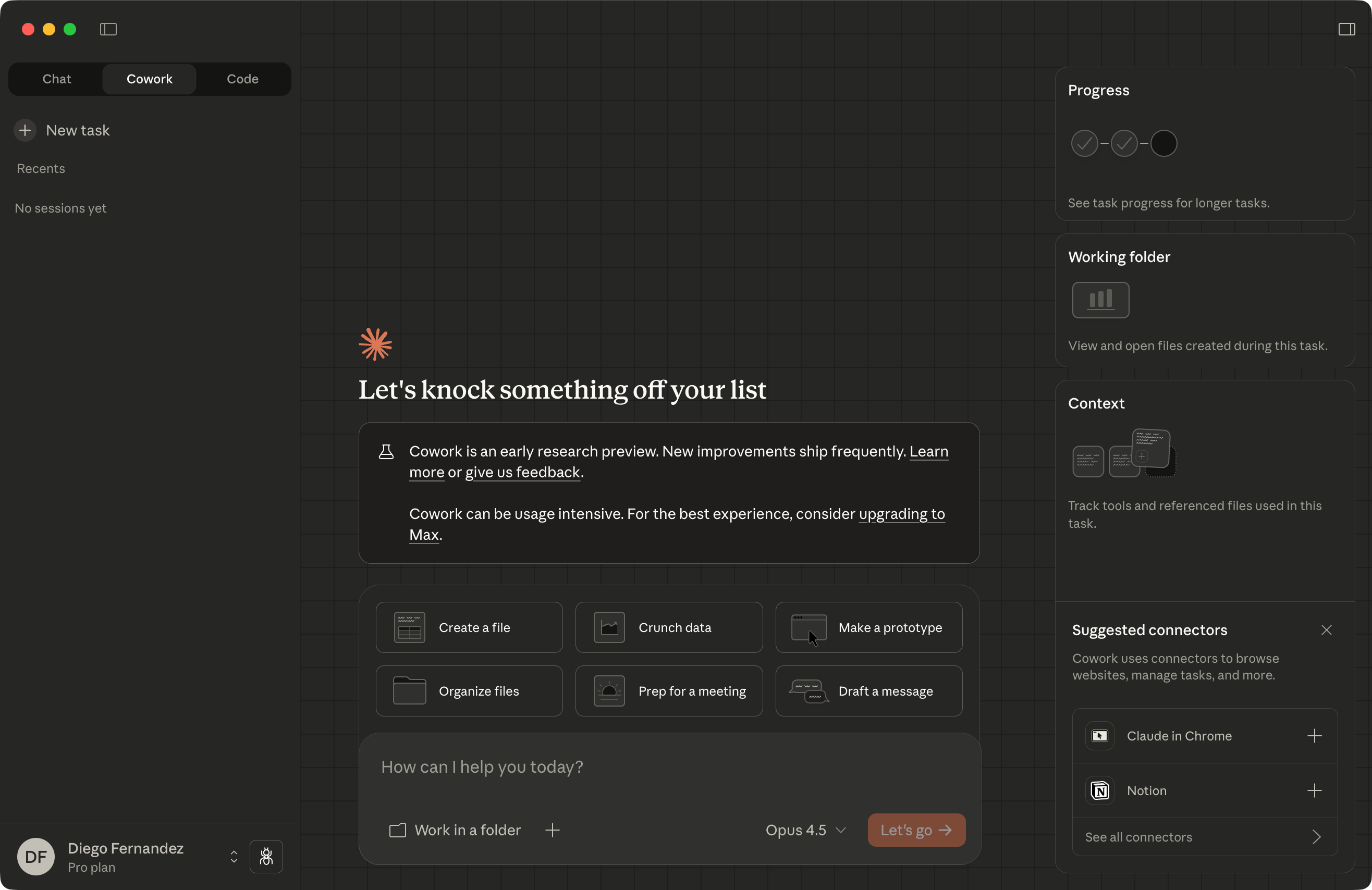Screen dimensions: 1372x890
Task: Switch to the Chat tab
Action: tap(56, 79)
